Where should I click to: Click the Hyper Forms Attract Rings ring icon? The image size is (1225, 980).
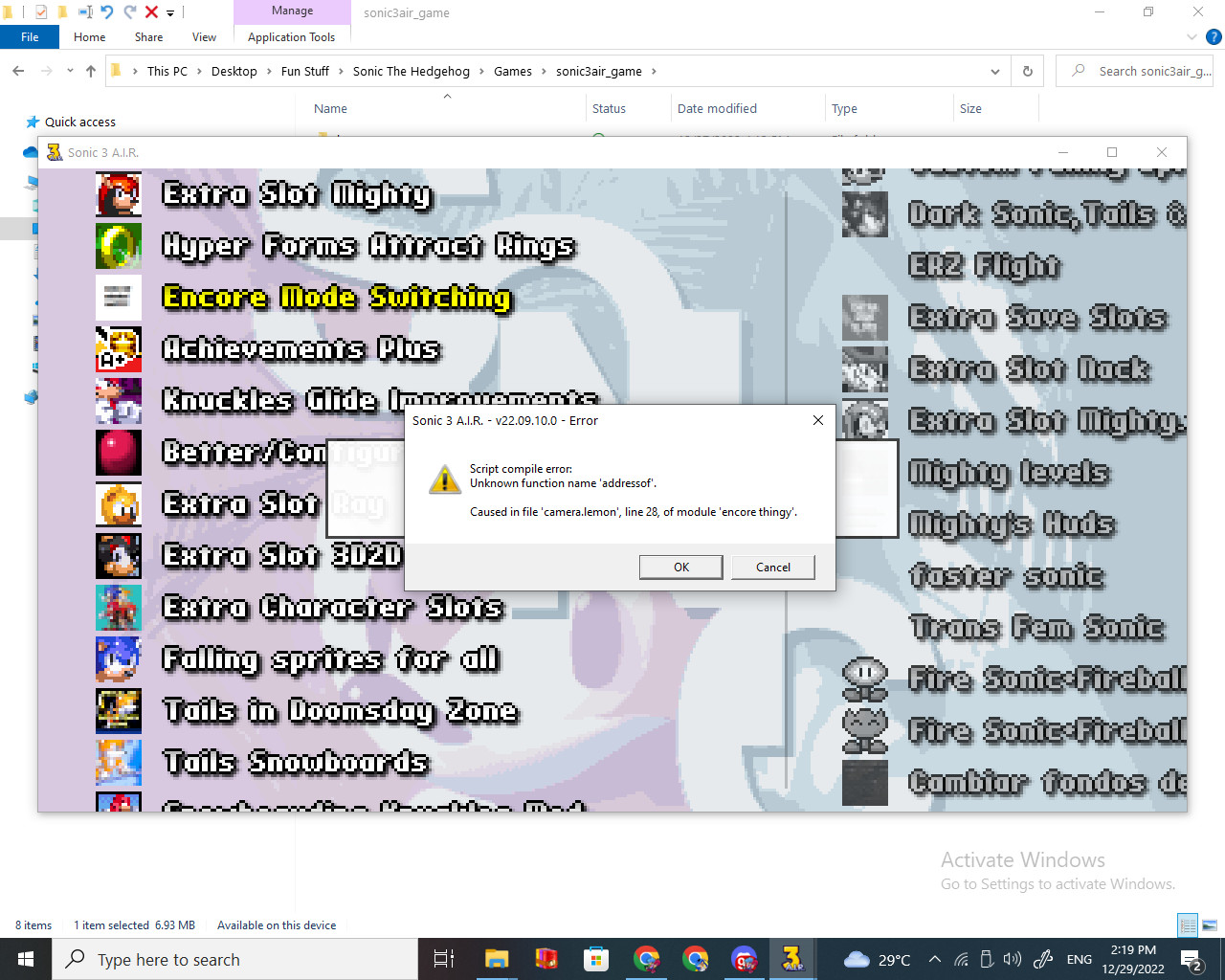pos(118,246)
